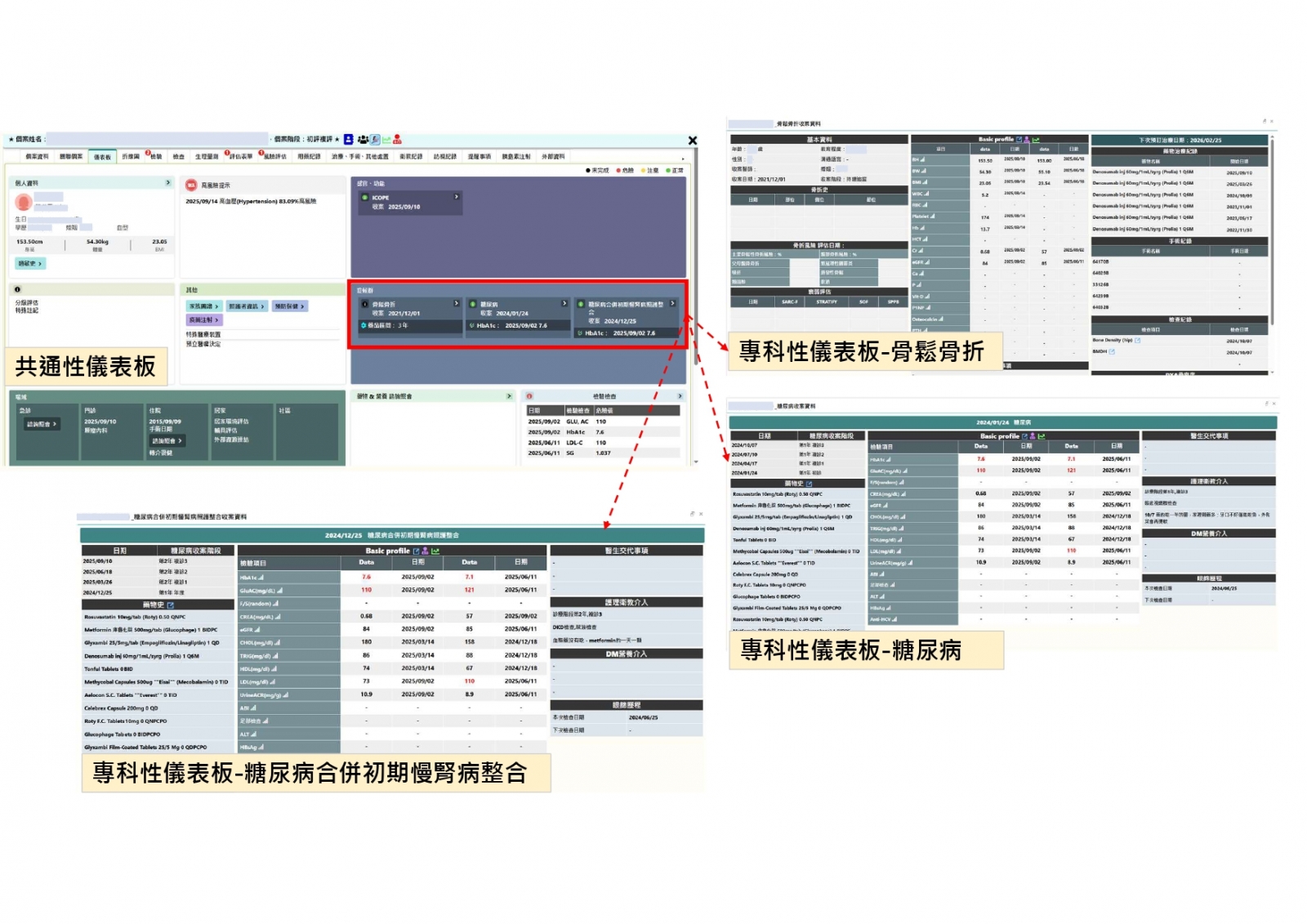Click the red person icon in header toolbar
The image size is (1307, 924).
point(398,140)
